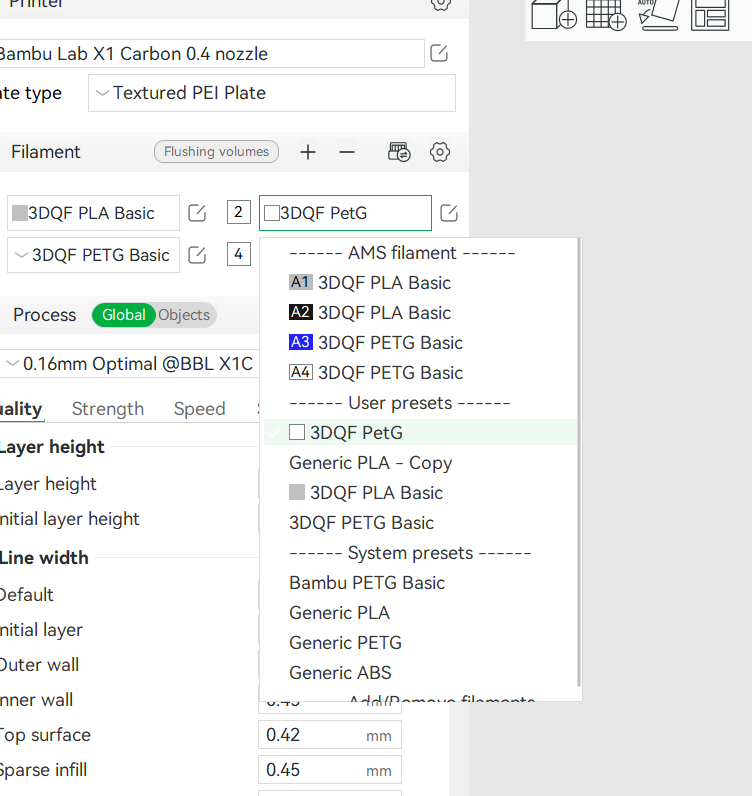
Task: Switch Process to Objects mode
Action: pos(184,315)
